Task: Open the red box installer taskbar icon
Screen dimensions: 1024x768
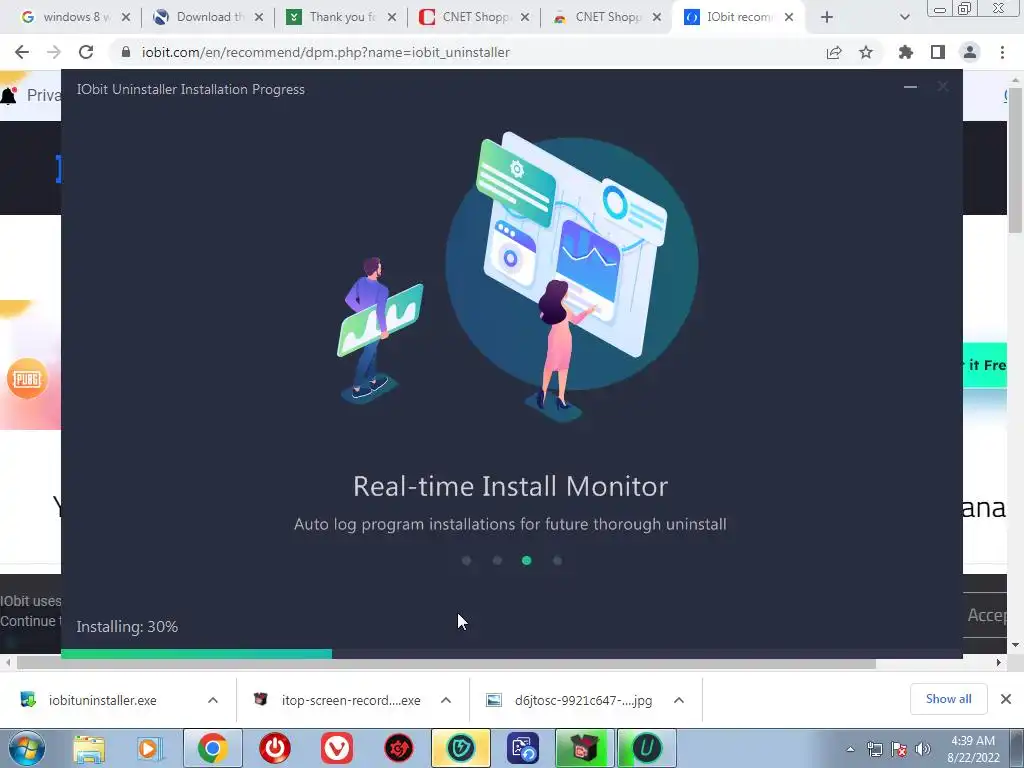Action: click(x=584, y=748)
